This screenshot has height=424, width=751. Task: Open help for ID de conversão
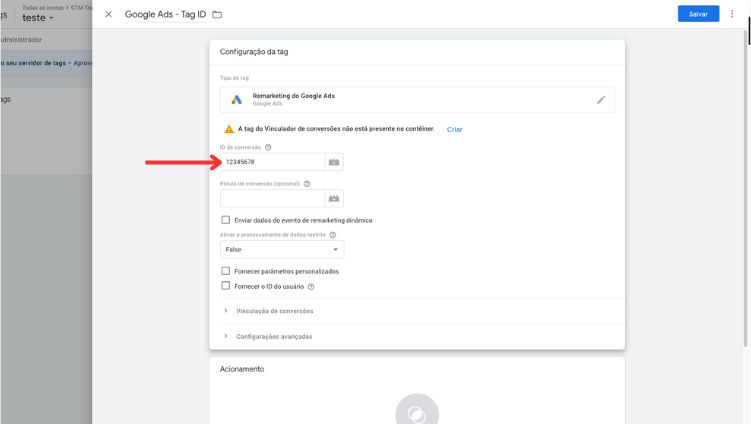pos(268,147)
